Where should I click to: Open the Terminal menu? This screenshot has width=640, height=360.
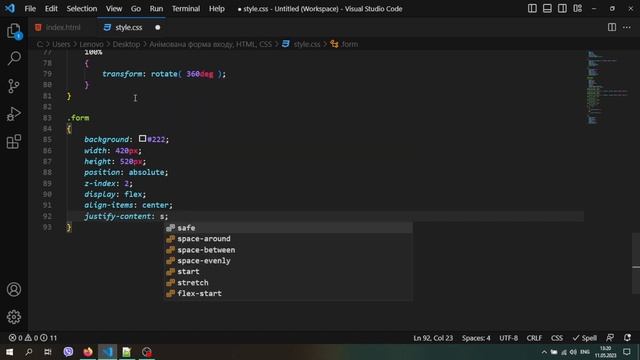[x=186, y=9]
